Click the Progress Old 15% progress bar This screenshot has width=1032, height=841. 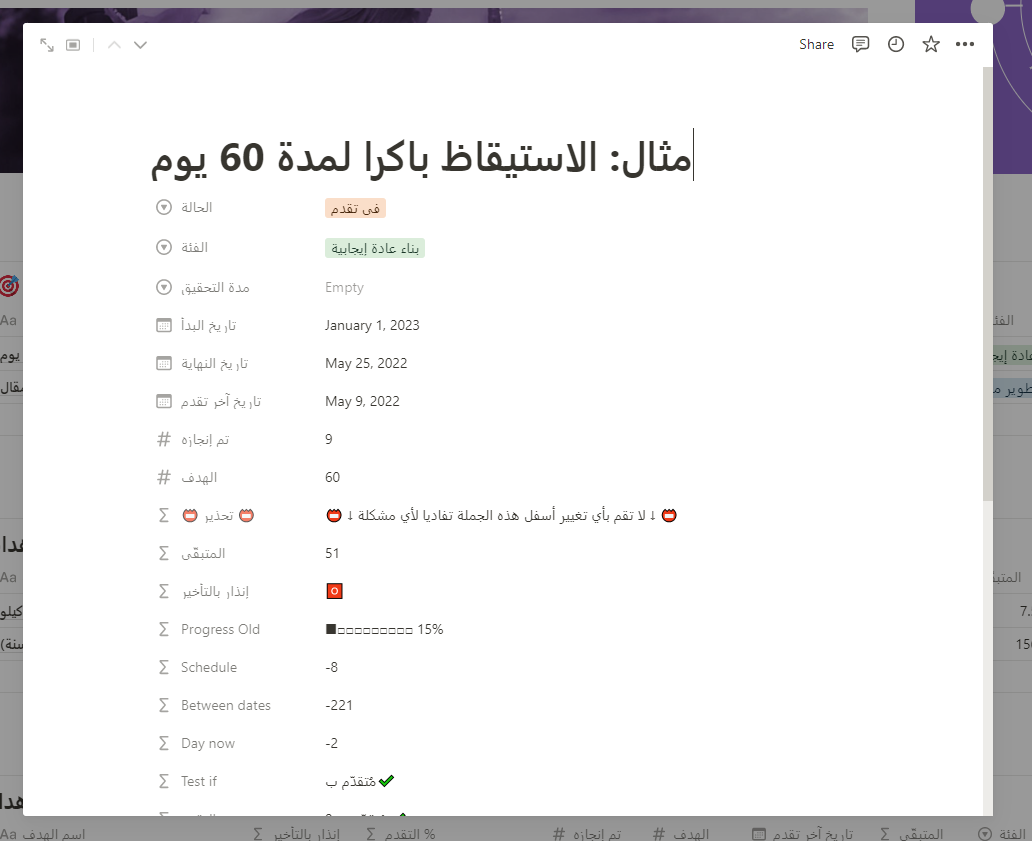tap(384, 629)
